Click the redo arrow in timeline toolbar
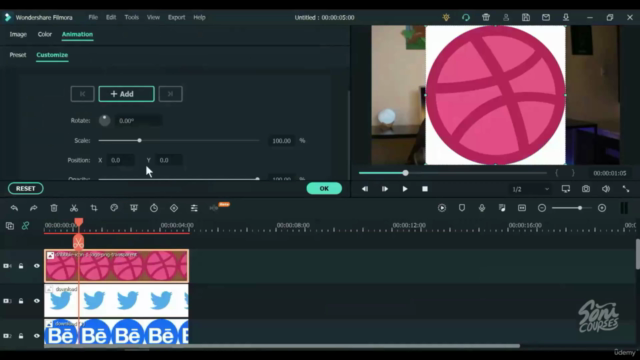Viewport: 640px width, 360px height. click(33, 208)
